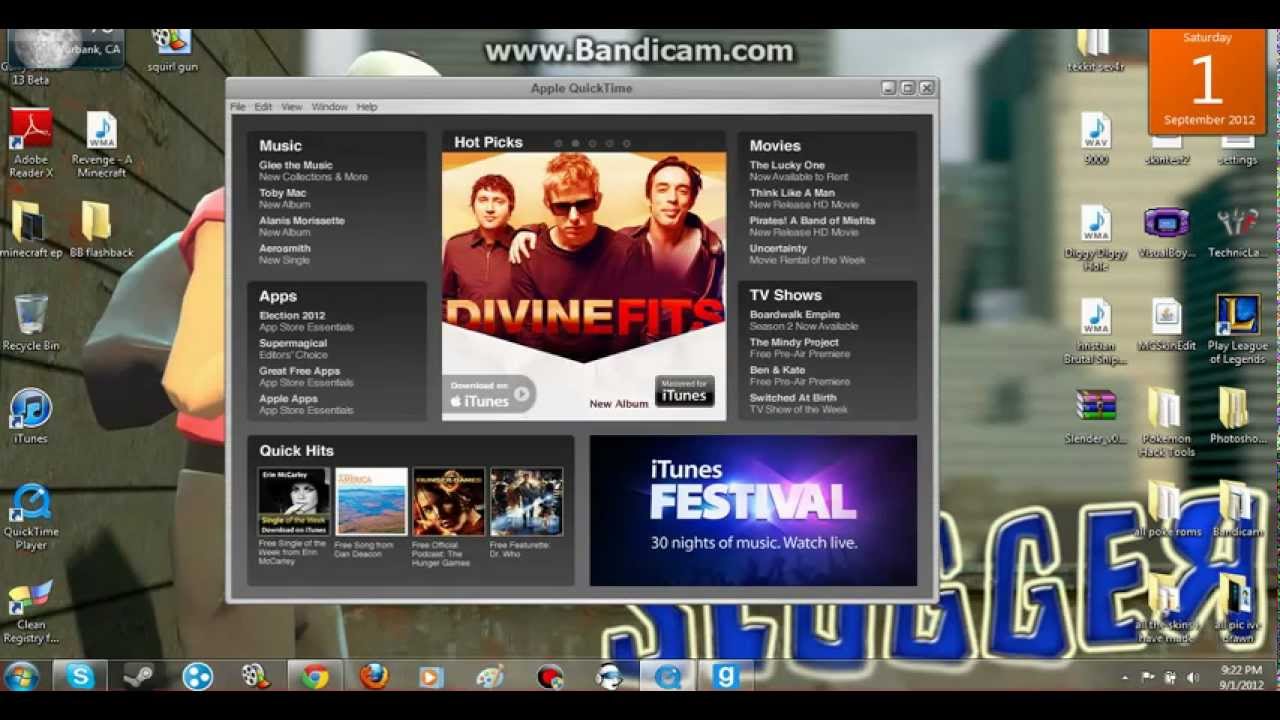Select the Bandicam desktop folder
1280x720 pixels.
tap(1237, 510)
